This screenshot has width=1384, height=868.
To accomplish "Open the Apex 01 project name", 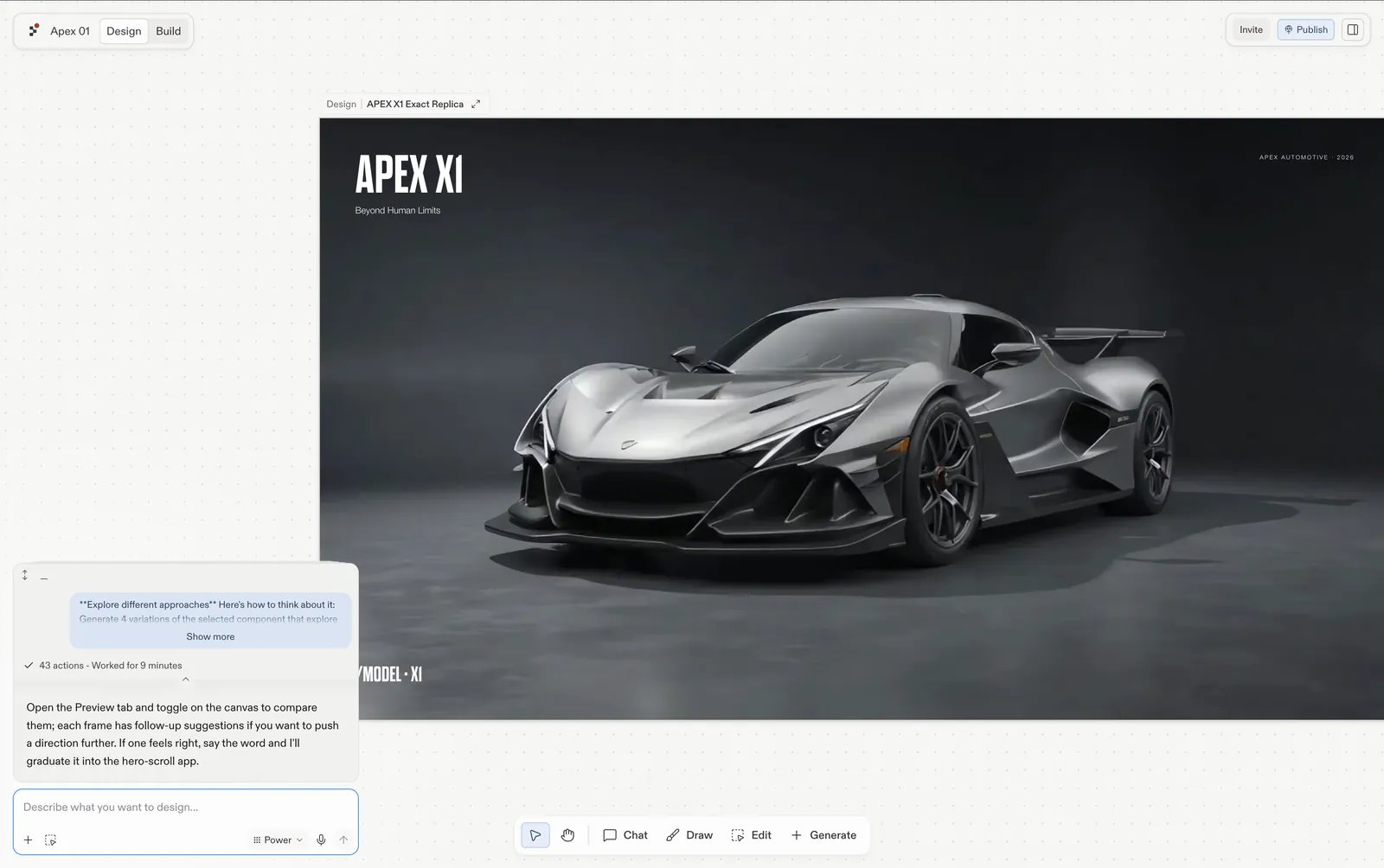I will click(x=70, y=31).
